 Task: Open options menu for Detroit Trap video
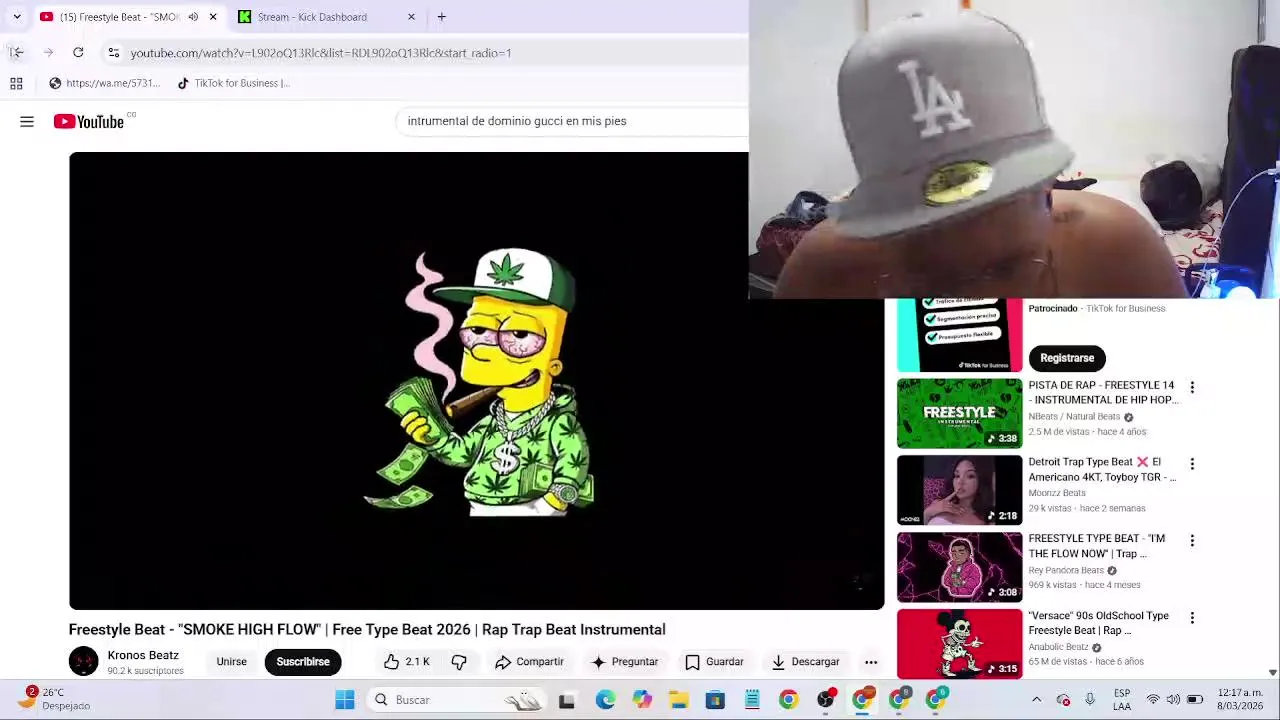pyautogui.click(x=1192, y=464)
